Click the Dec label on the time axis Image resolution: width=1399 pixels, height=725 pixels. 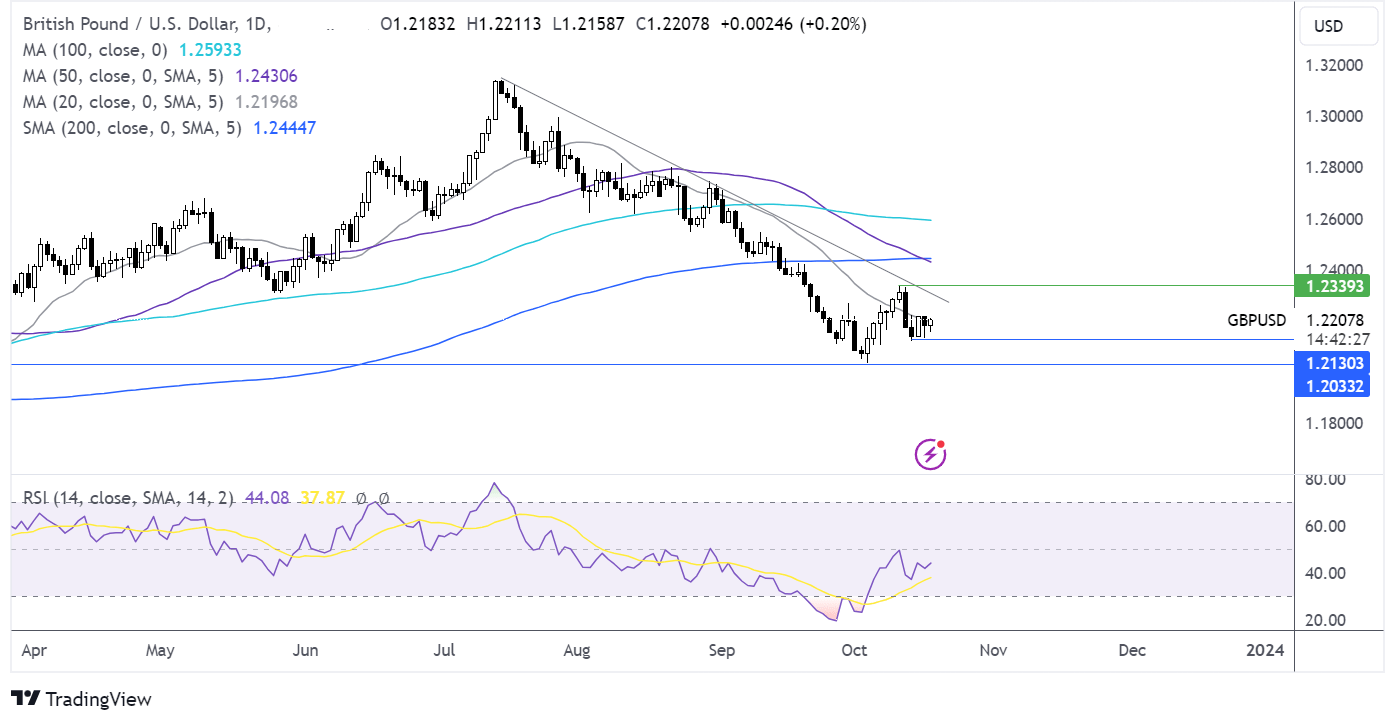[1131, 650]
